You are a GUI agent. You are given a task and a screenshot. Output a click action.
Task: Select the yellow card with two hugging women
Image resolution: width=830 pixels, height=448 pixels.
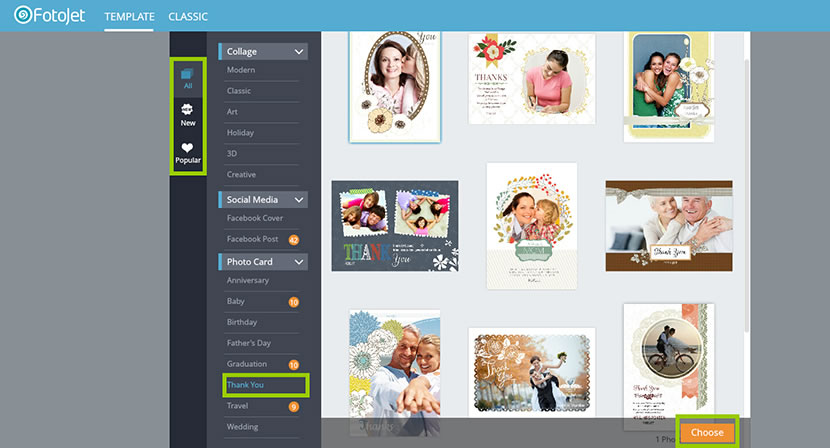click(x=669, y=87)
